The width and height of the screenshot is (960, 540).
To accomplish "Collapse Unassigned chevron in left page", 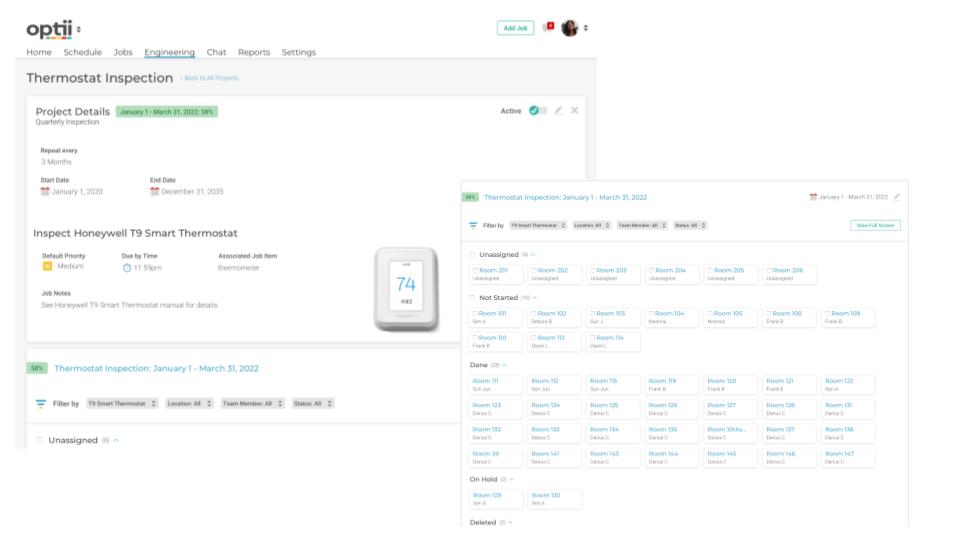I will click(116, 440).
